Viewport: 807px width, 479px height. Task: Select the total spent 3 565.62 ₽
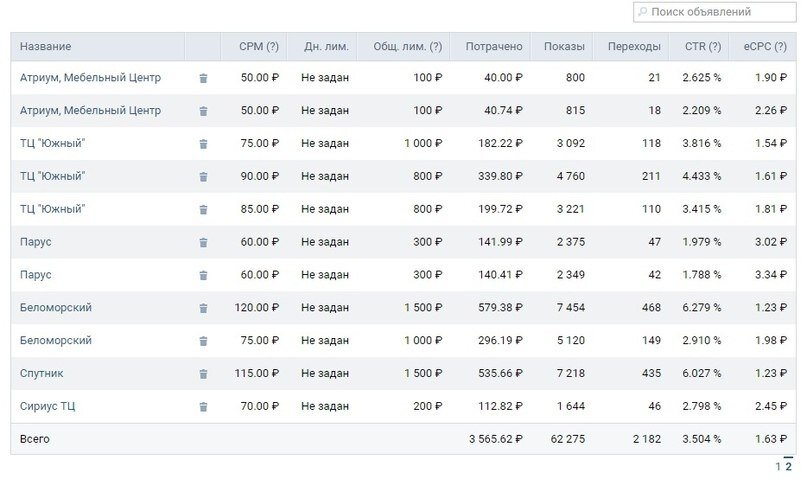(496, 439)
